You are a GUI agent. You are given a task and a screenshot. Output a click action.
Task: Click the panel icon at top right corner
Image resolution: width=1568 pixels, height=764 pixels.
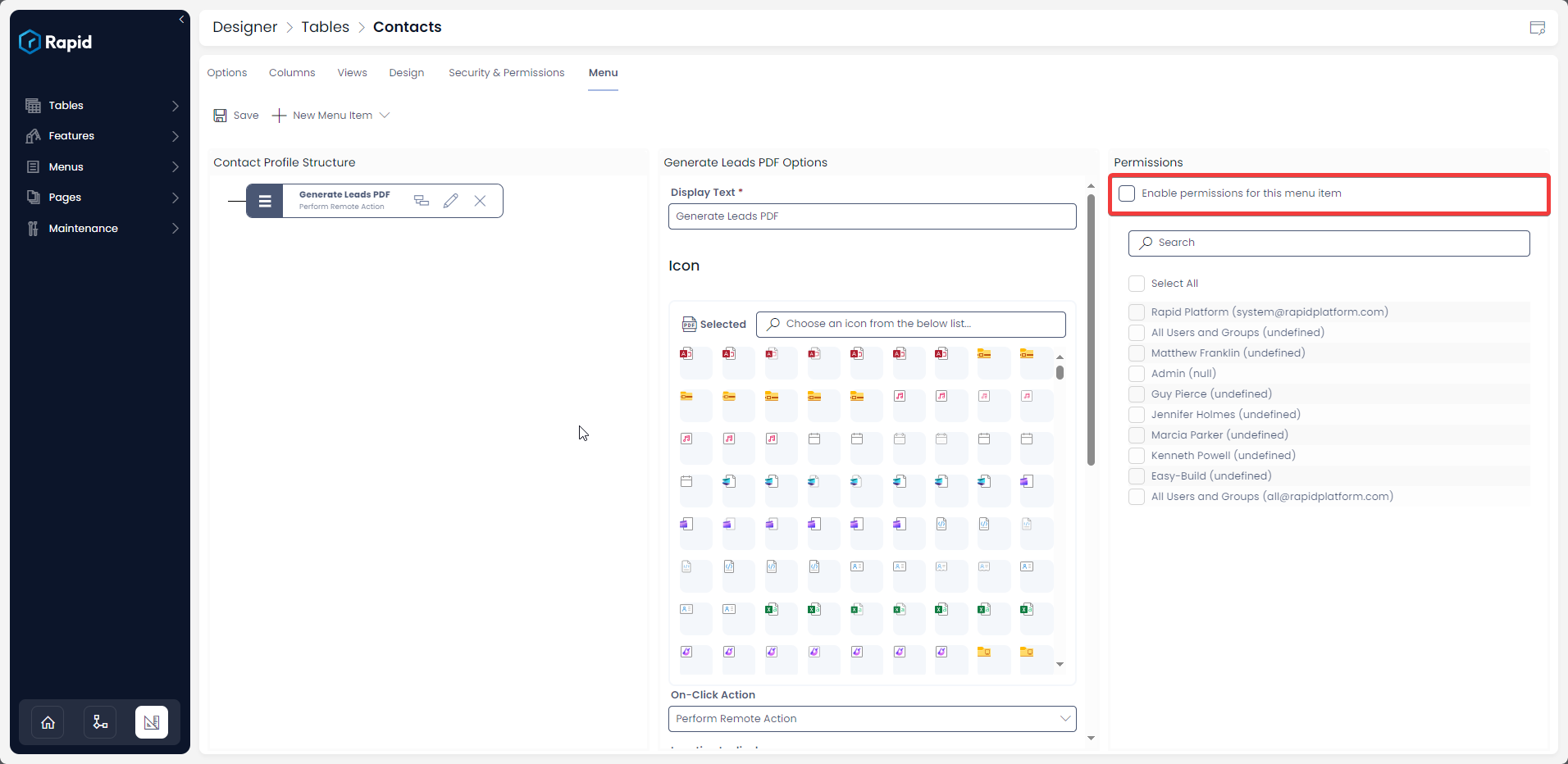pos(1538,27)
